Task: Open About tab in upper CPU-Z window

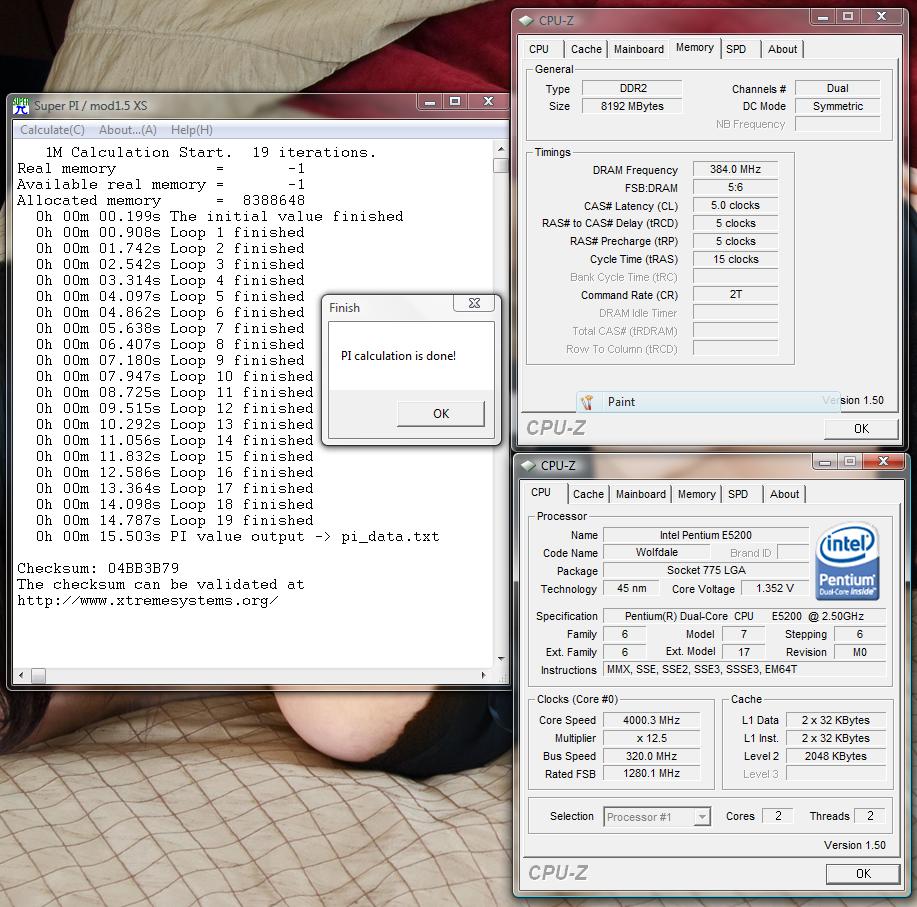Action: click(x=782, y=49)
